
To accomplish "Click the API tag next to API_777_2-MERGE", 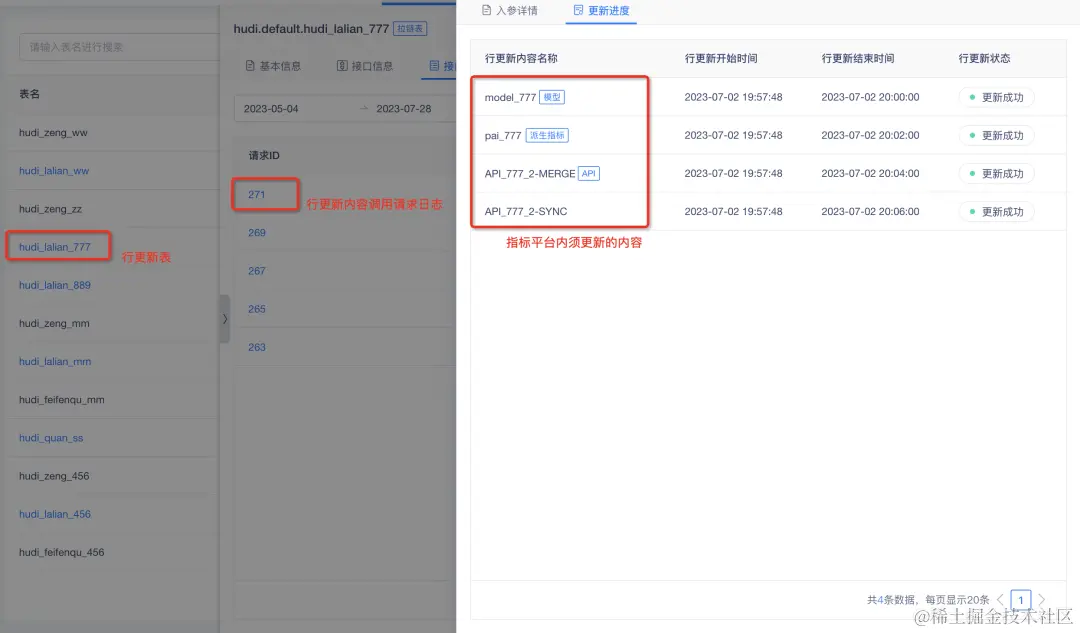I will tap(588, 174).
